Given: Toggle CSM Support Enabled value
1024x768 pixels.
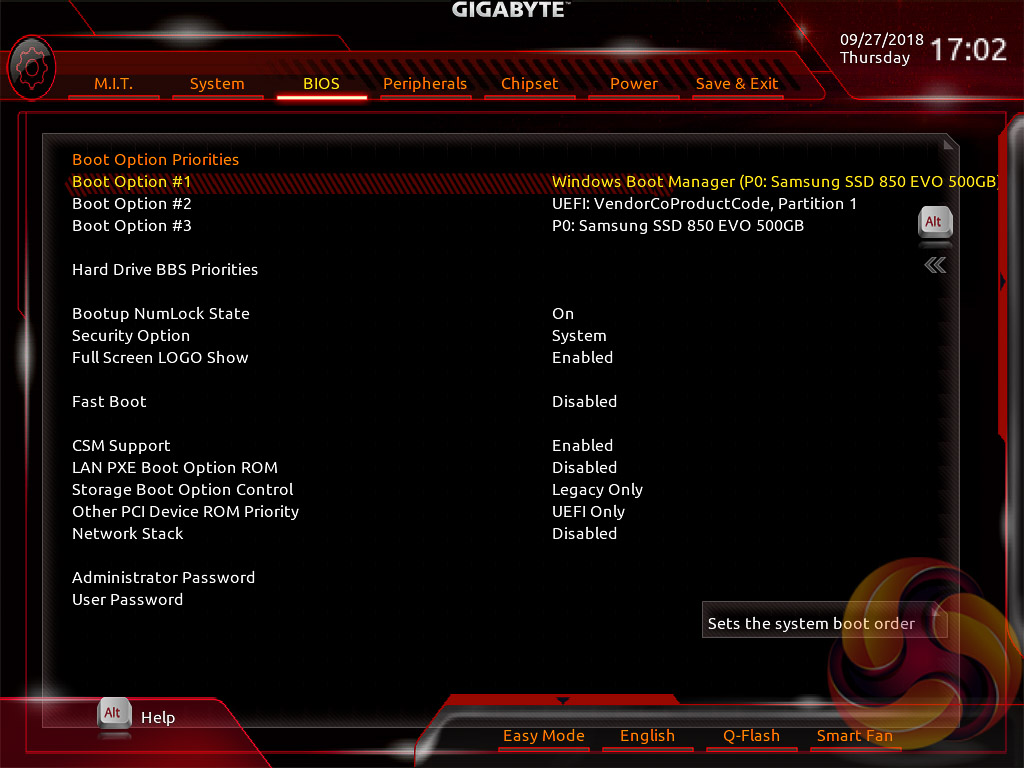Looking at the screenshot, I should click(582, 445).
